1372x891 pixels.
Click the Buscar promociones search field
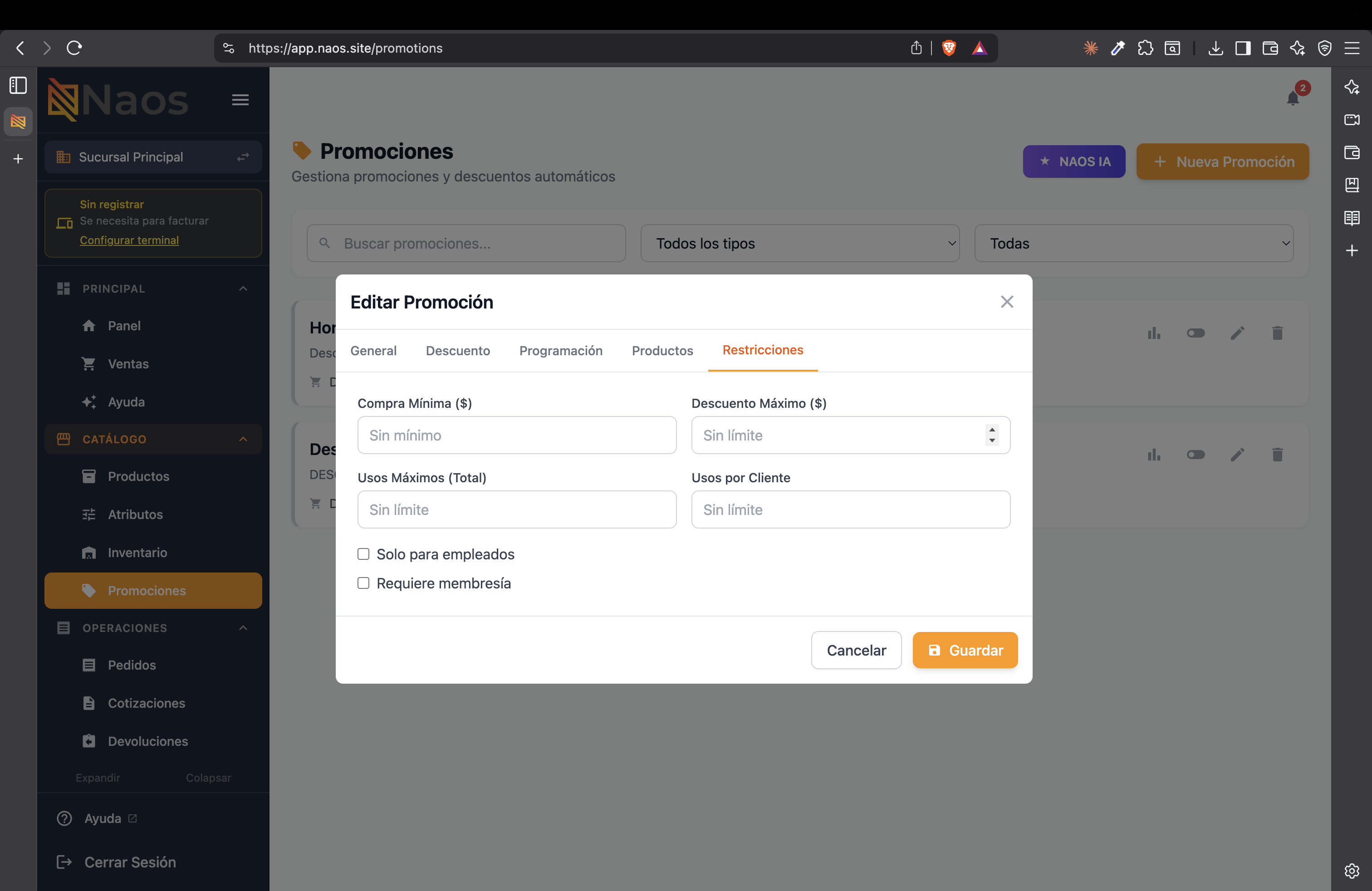(466, 243)
